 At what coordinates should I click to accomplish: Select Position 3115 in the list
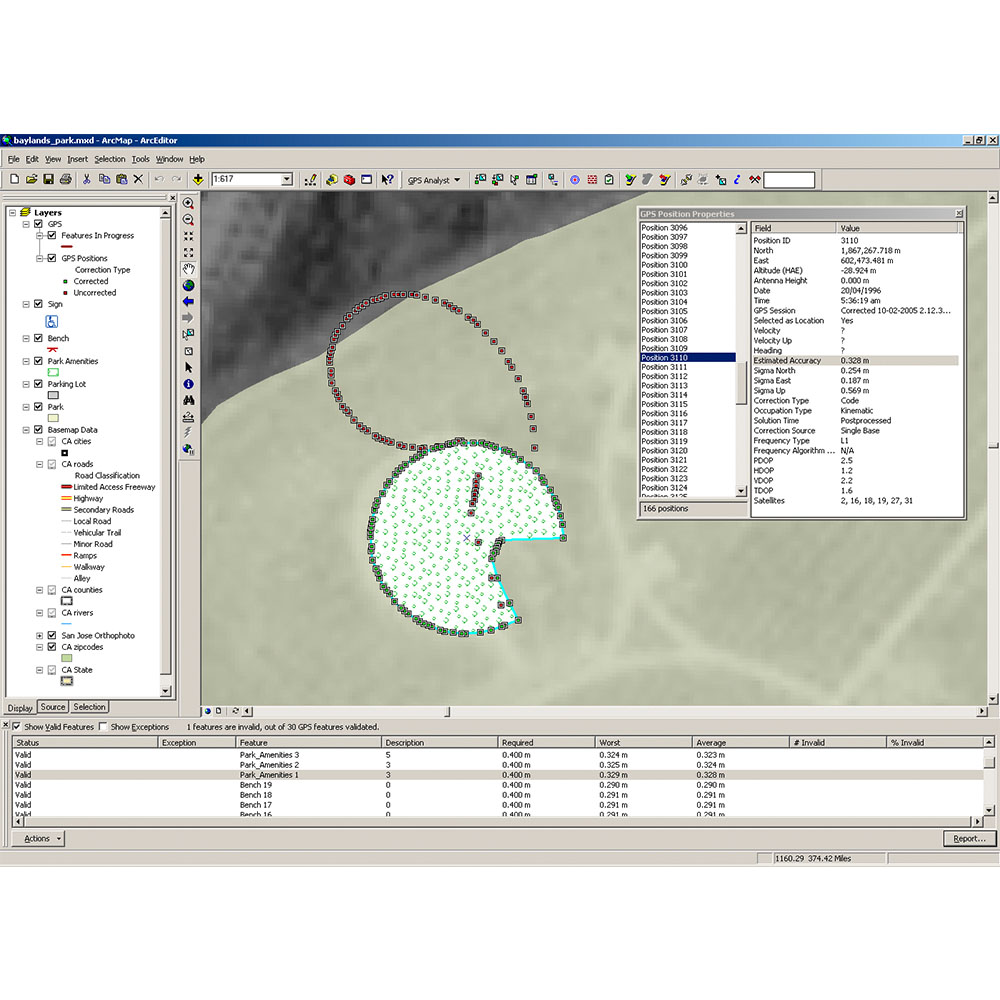pyautogui.click(x=688, y=404)
